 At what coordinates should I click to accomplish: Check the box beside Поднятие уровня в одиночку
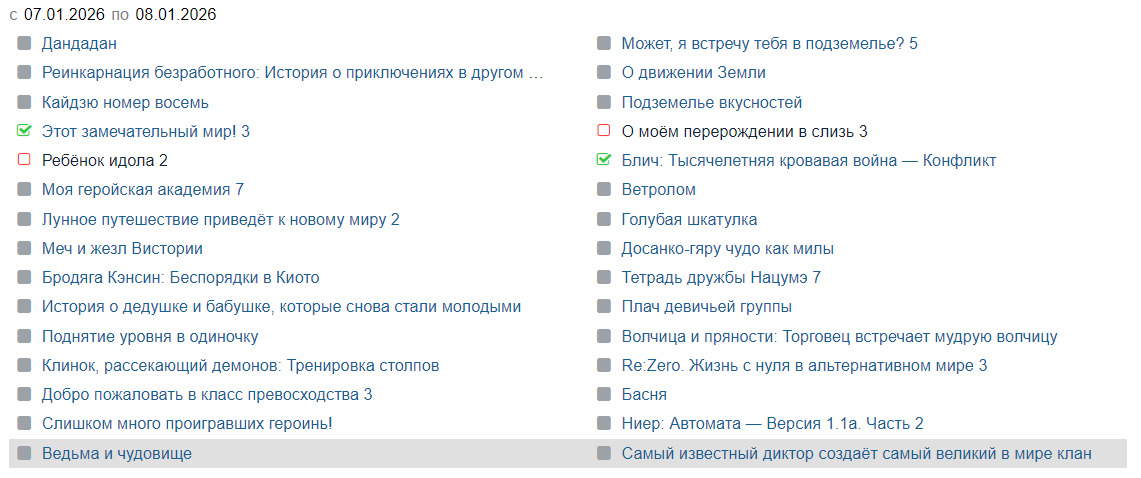[24, 337]
